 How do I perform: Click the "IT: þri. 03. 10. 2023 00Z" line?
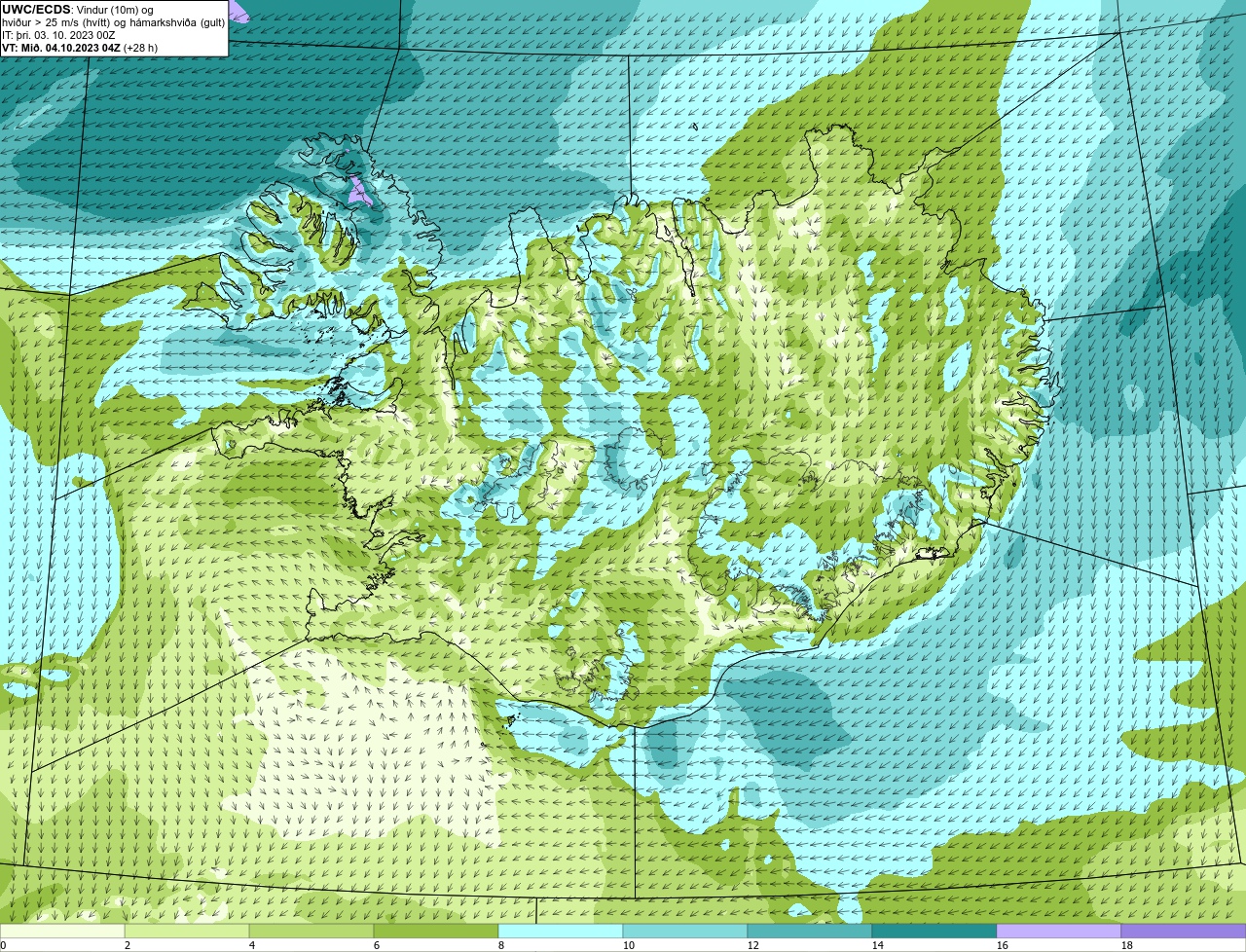[x=58, y=35]
